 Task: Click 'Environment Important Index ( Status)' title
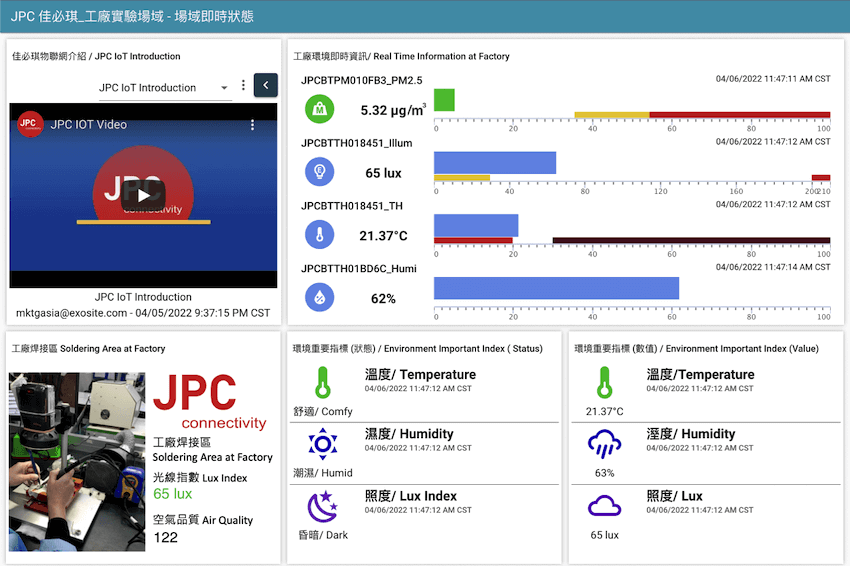463,349
